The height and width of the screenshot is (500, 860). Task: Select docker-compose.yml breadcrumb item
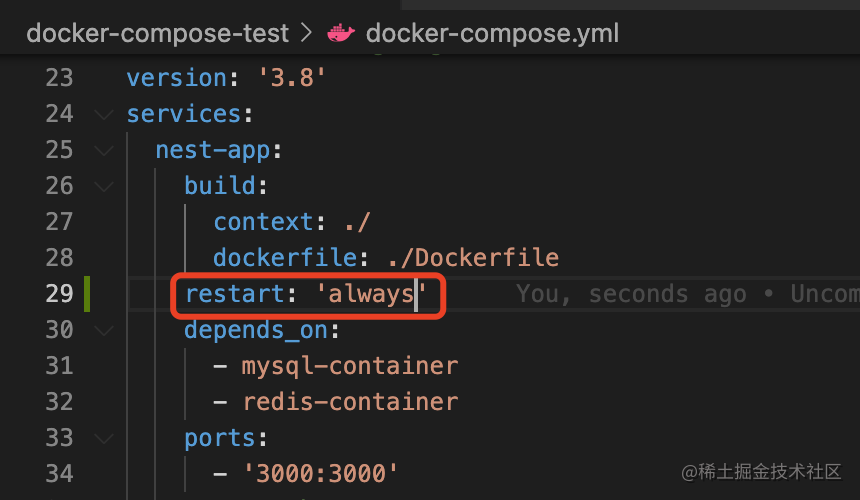(x=492, y=33)
